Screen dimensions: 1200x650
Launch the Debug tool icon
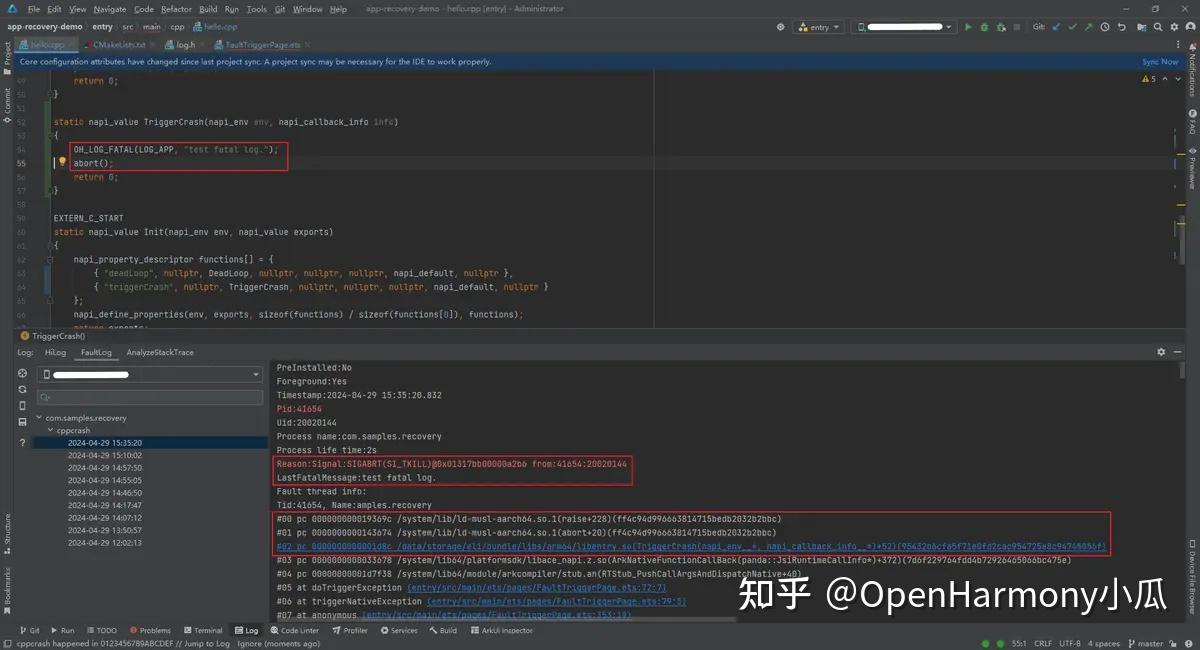pyautogui.click(x=984, y=27)
